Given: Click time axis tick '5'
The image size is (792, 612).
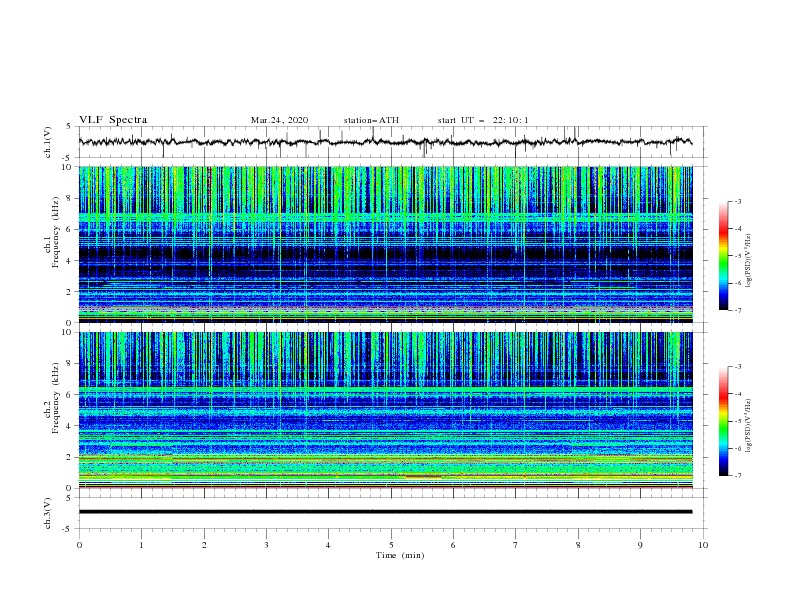Looking at the screenshot, I should (391, 545).
